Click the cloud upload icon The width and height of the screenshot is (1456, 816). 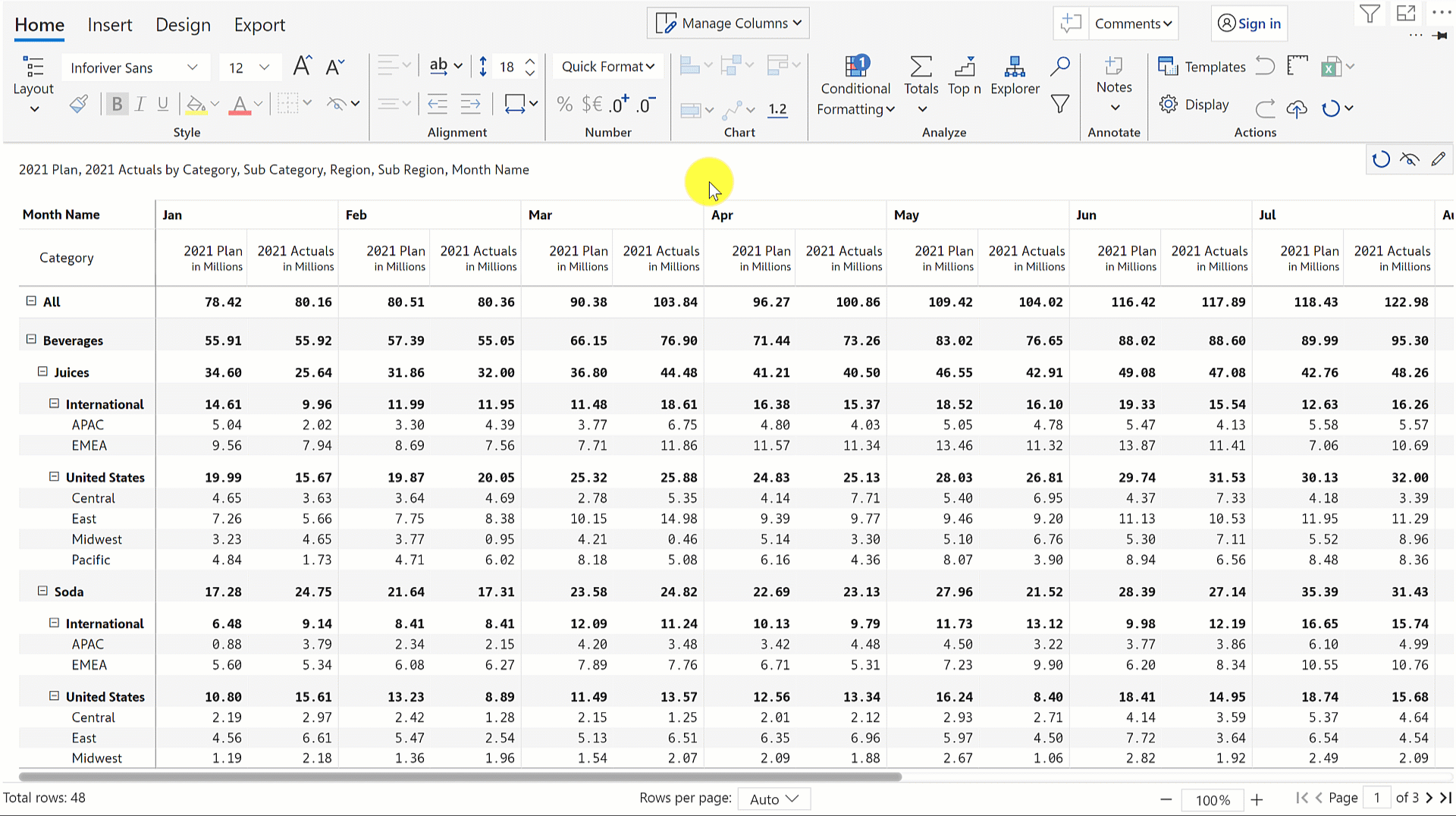[x=1297, y=108]
